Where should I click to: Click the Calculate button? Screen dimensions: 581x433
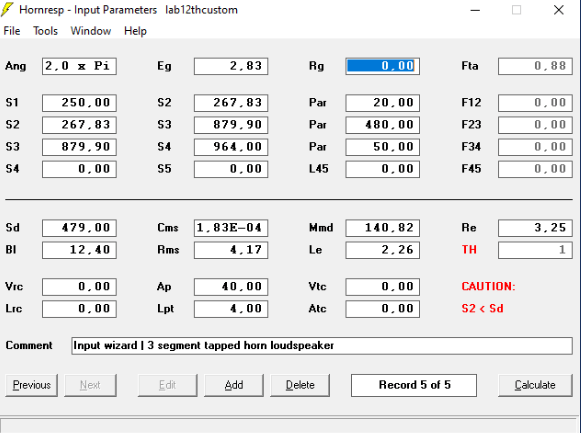coord(535,385)
